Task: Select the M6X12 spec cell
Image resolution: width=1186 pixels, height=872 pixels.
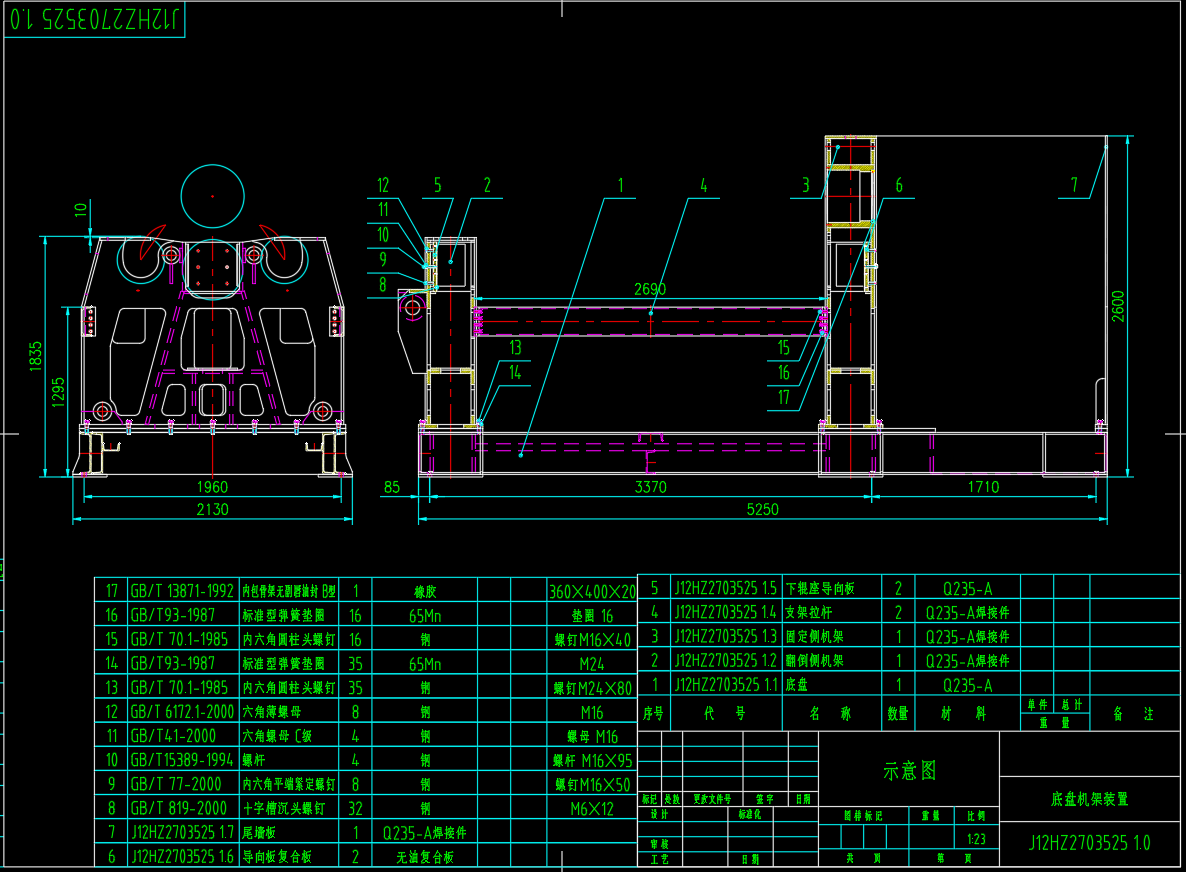Action: point(592,809)
